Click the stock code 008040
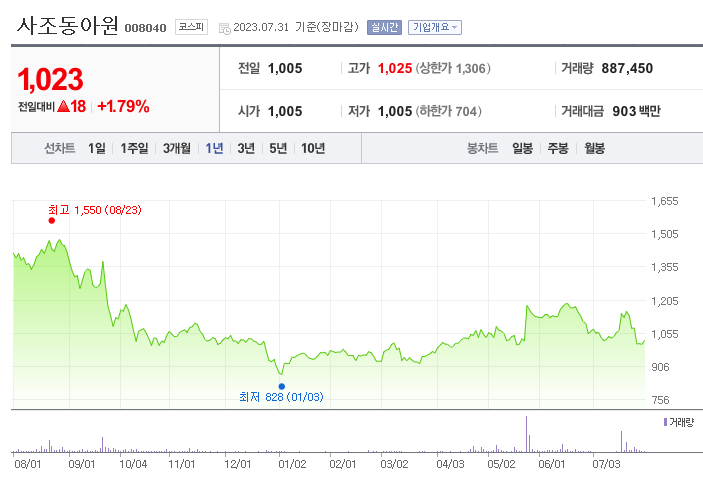Screen dimensions: 703x487 tap(145, 28)
